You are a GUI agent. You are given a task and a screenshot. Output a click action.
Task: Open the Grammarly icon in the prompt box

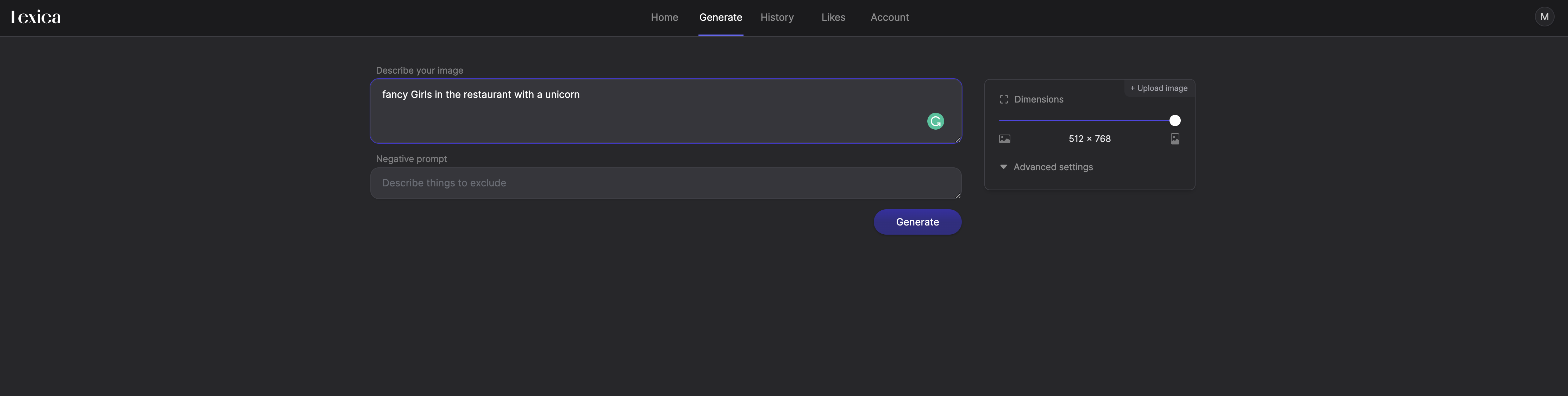click(x=935, y=121)
